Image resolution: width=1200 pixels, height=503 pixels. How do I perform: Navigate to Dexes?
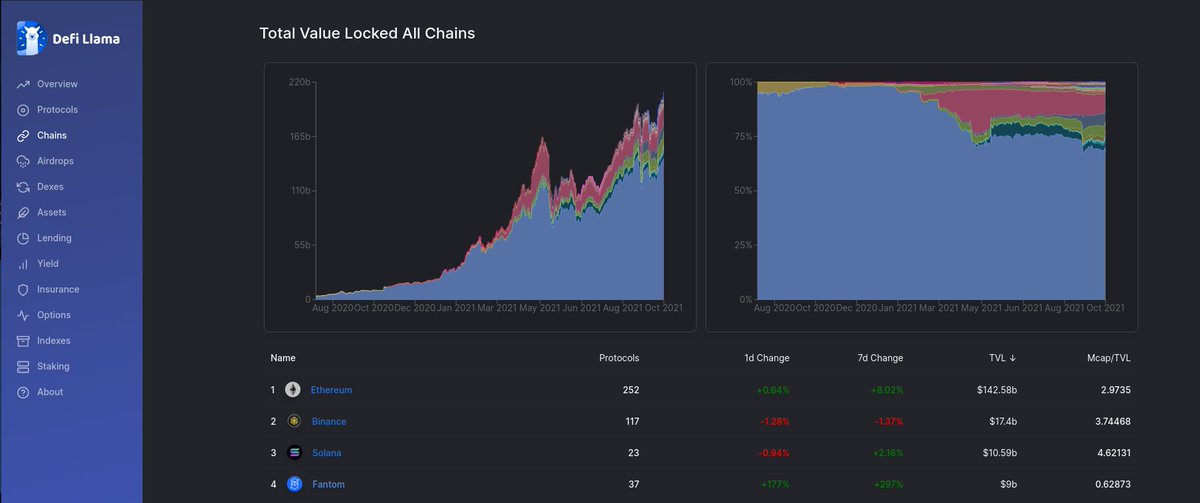coord(50,187)
